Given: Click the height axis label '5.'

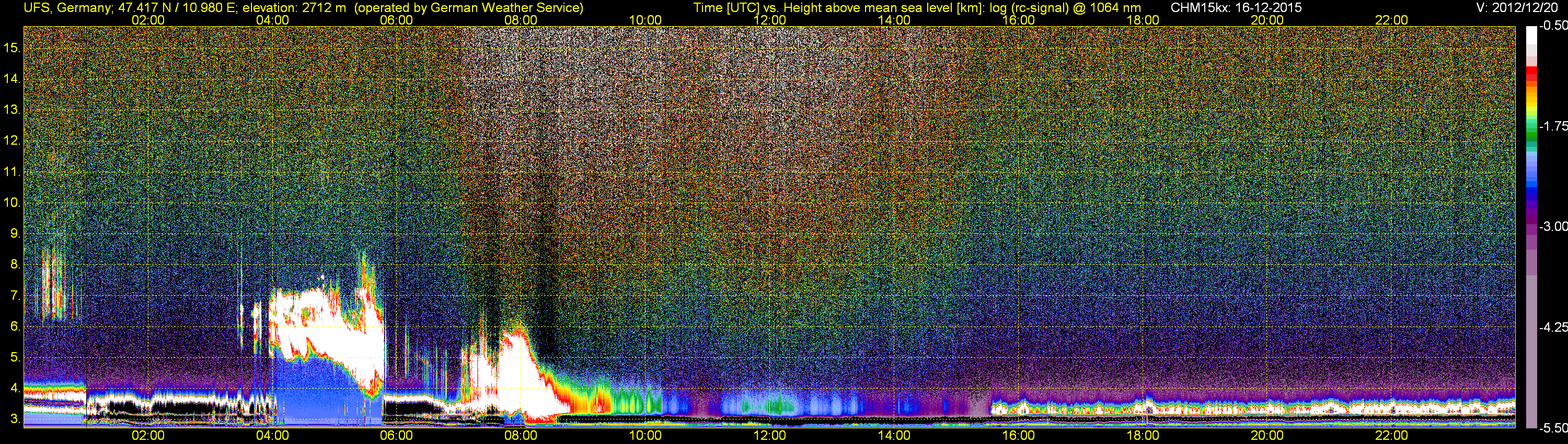Looking at the screenshot, I should (x=15, y=358).
